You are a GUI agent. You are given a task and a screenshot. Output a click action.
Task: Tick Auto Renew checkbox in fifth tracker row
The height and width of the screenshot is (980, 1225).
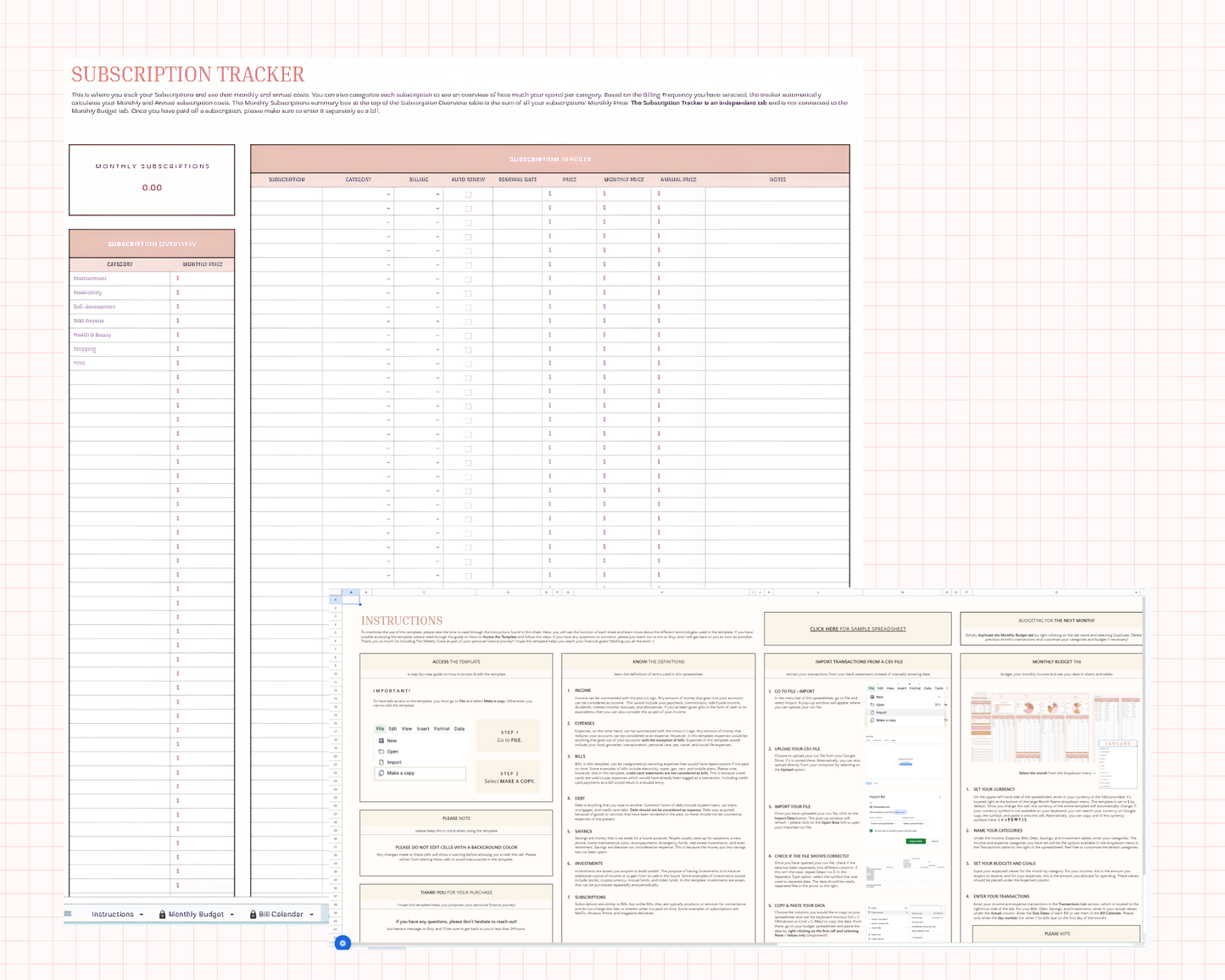coord(468,251)
